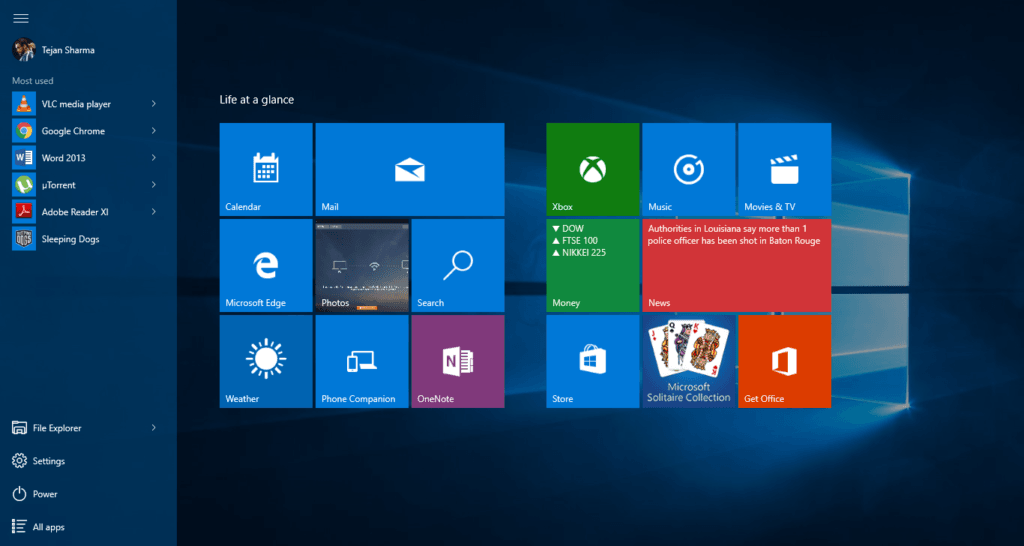Viewport: 1024px width, 546px height.
Task: Click the Get Office tile
Action: tap(784, 361)
